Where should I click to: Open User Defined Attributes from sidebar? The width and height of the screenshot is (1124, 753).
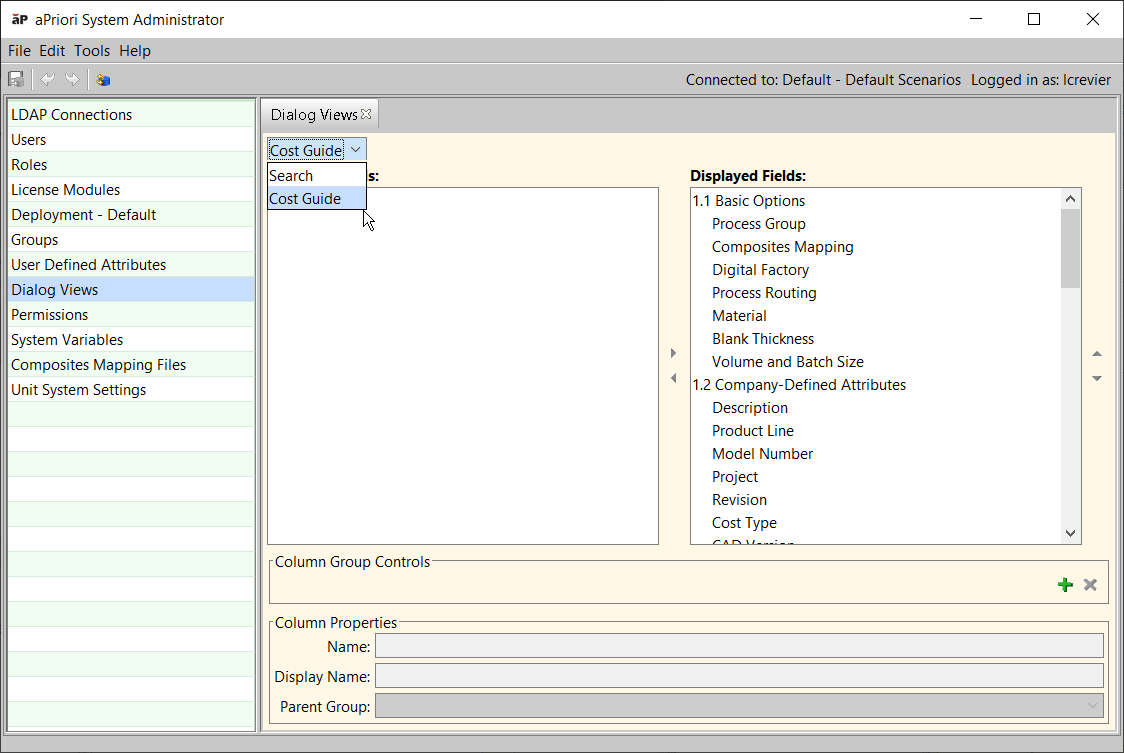coord(89,265)
